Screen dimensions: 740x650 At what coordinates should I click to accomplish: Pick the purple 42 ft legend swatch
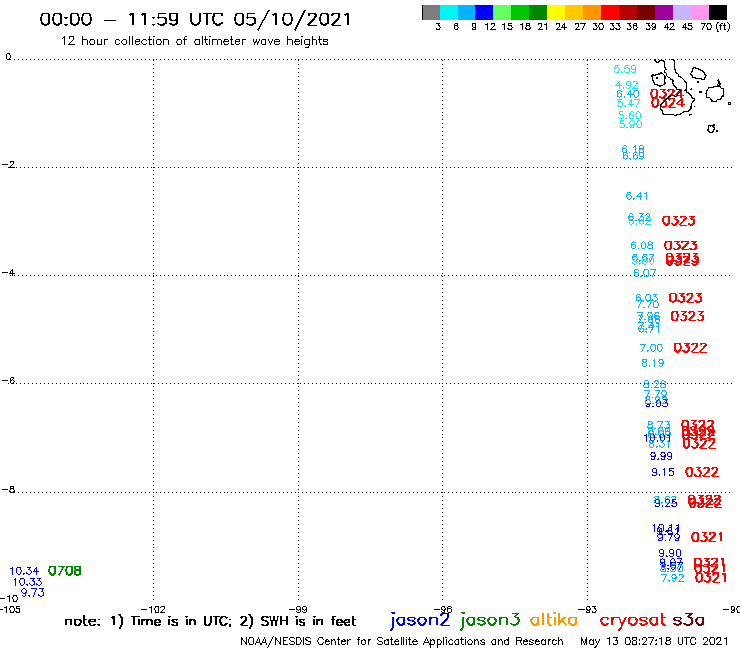click(x=664, y=12)
